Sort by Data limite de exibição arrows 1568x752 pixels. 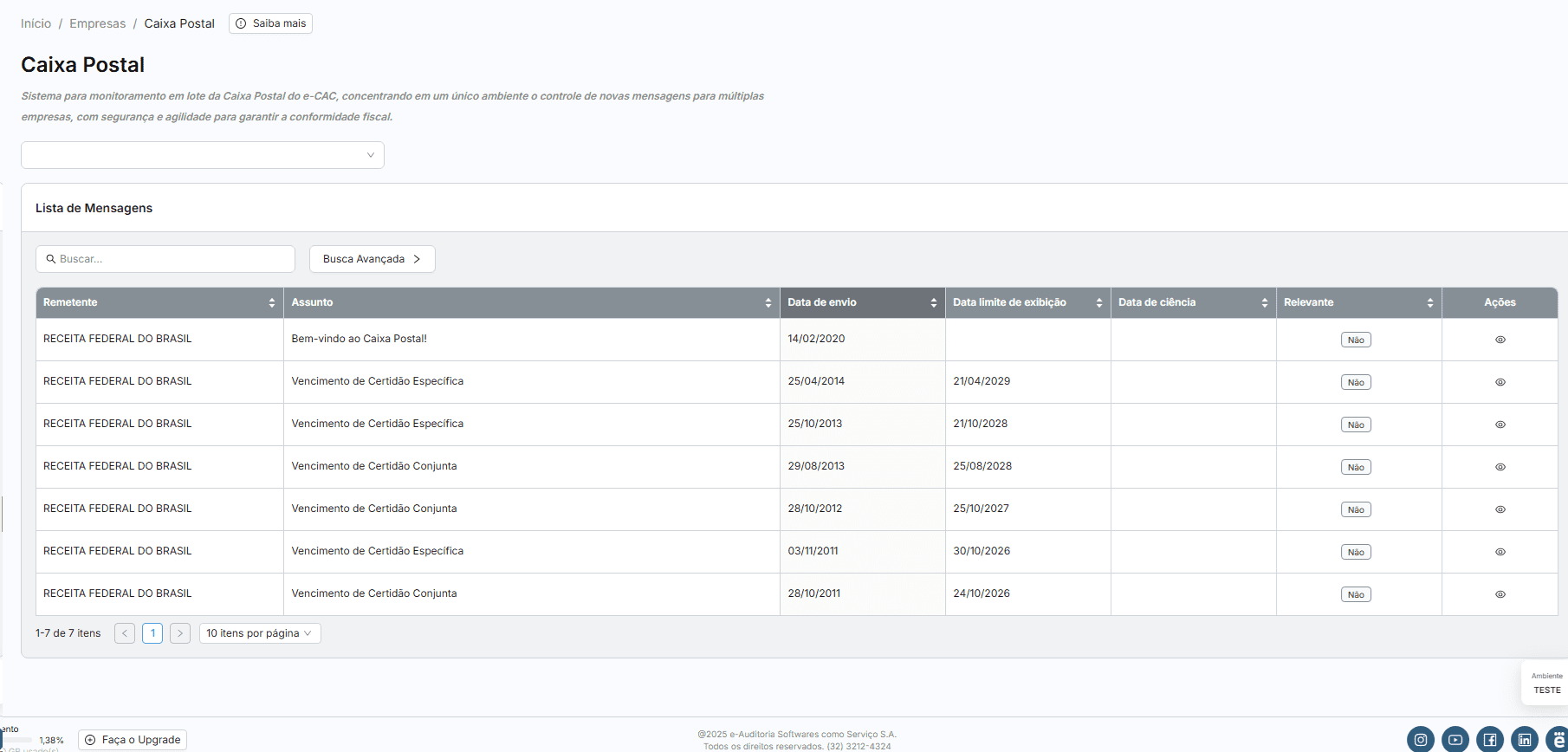pyautogui.click(x=1099, y=302)
